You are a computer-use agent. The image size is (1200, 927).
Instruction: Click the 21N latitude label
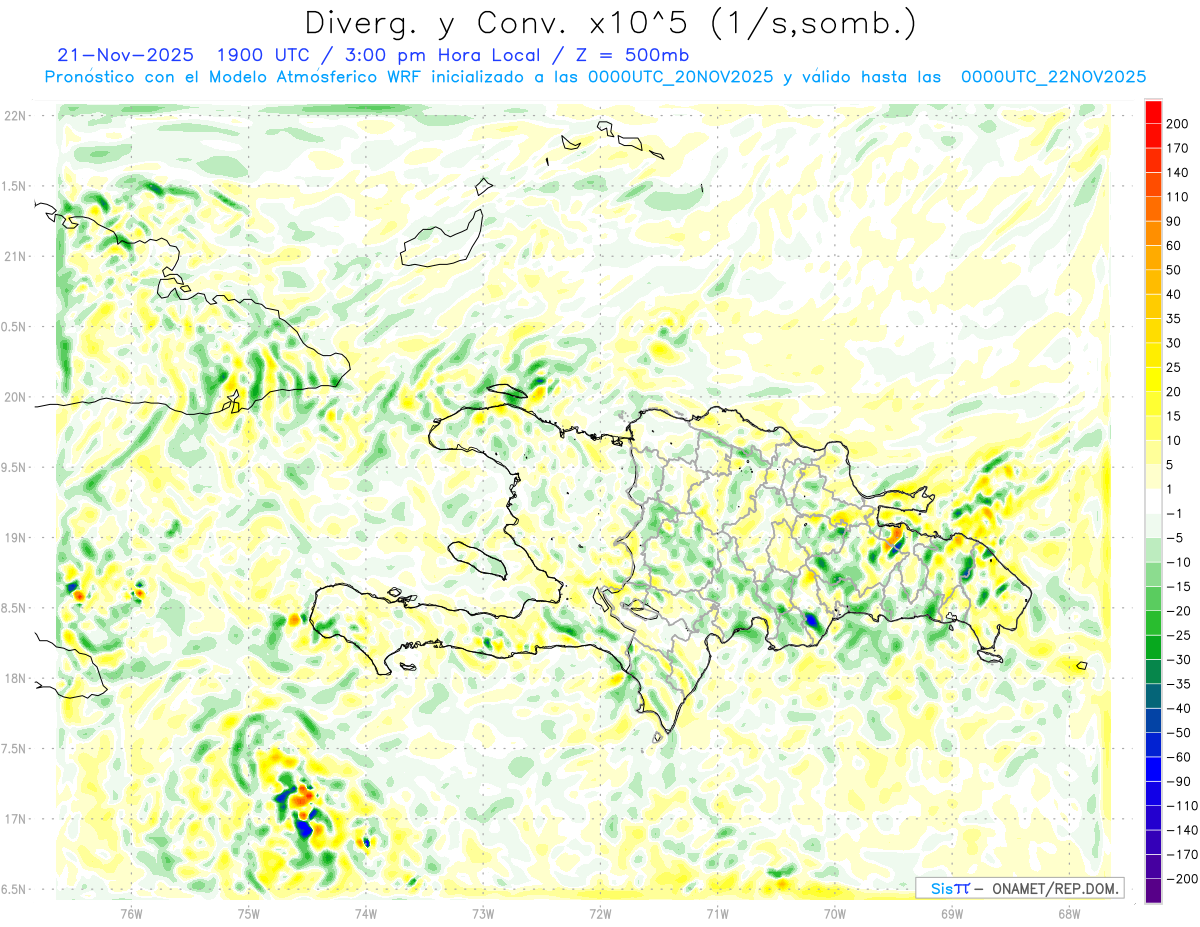[x=15, y=256]
